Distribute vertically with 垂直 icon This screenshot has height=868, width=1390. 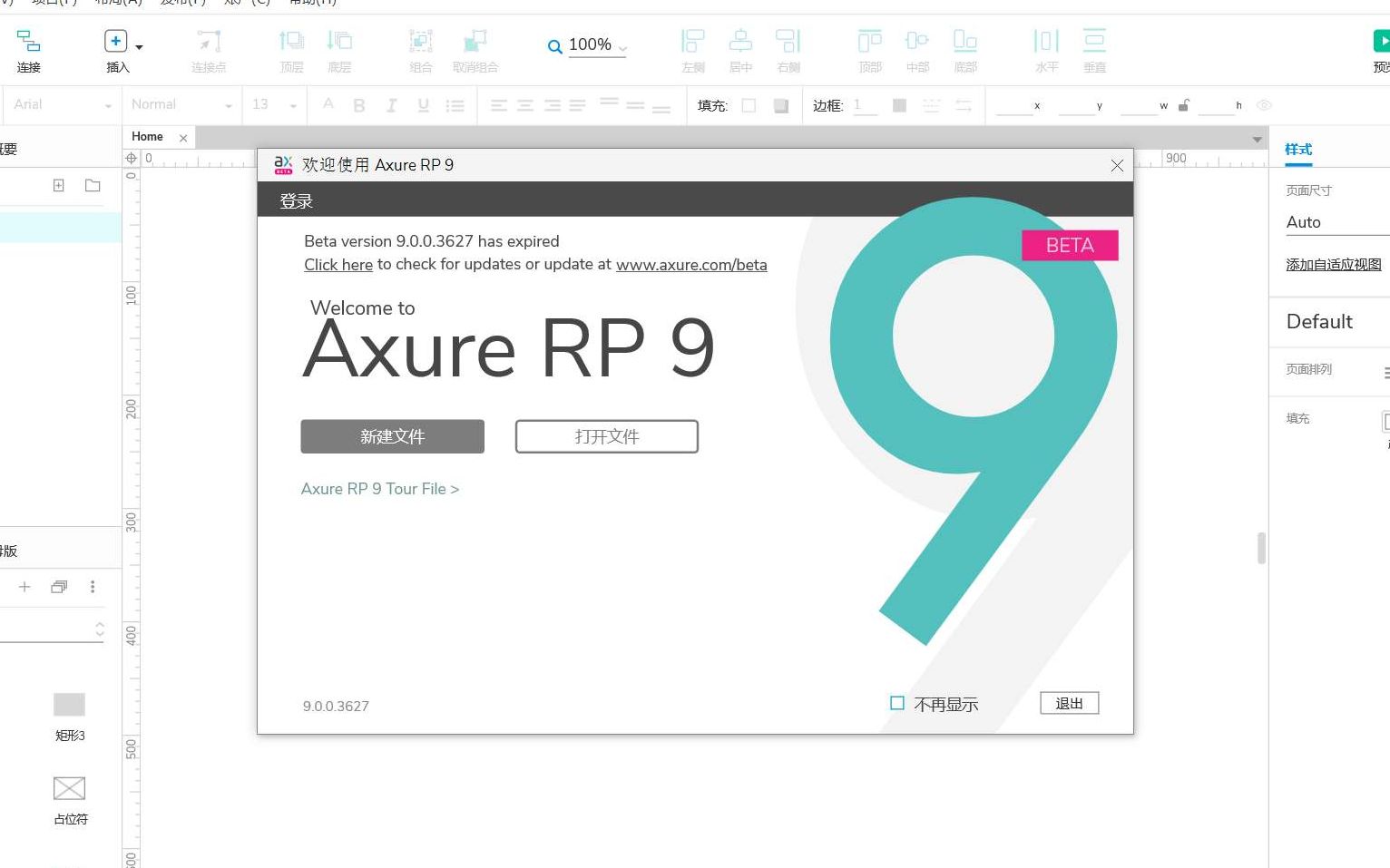pos(1094,41)
